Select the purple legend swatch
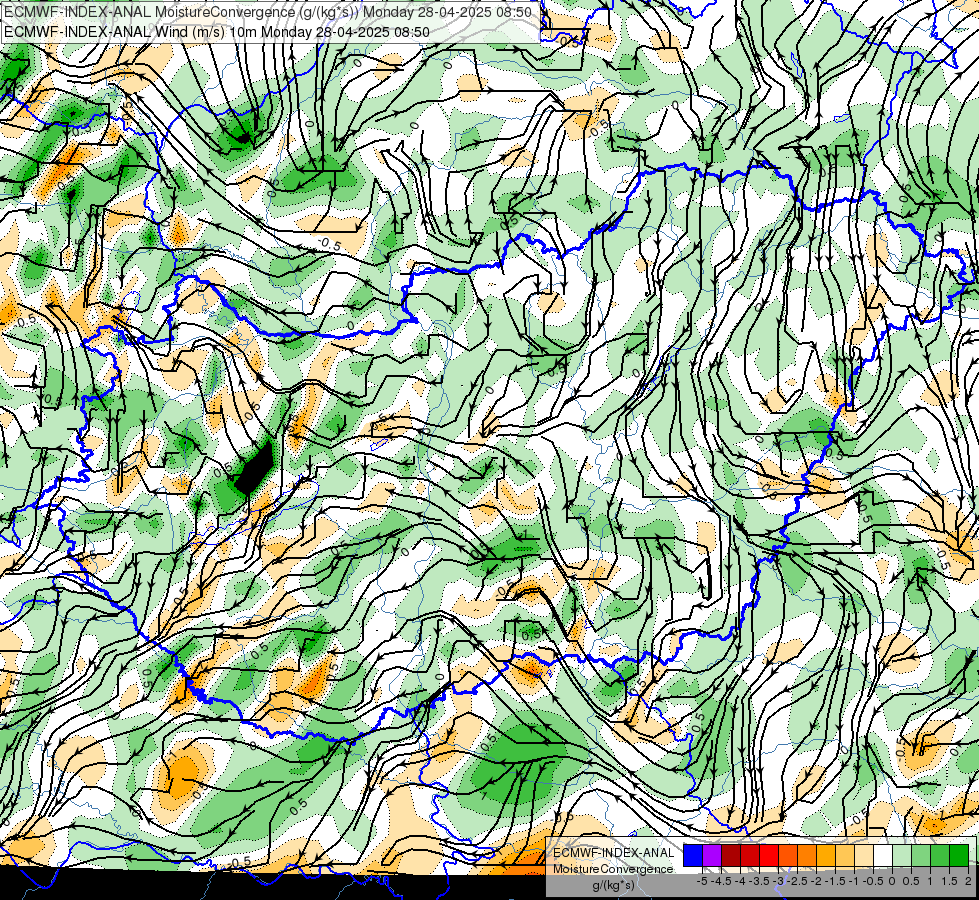The width and height of the screenshot is (979, 900). (712, 856)
